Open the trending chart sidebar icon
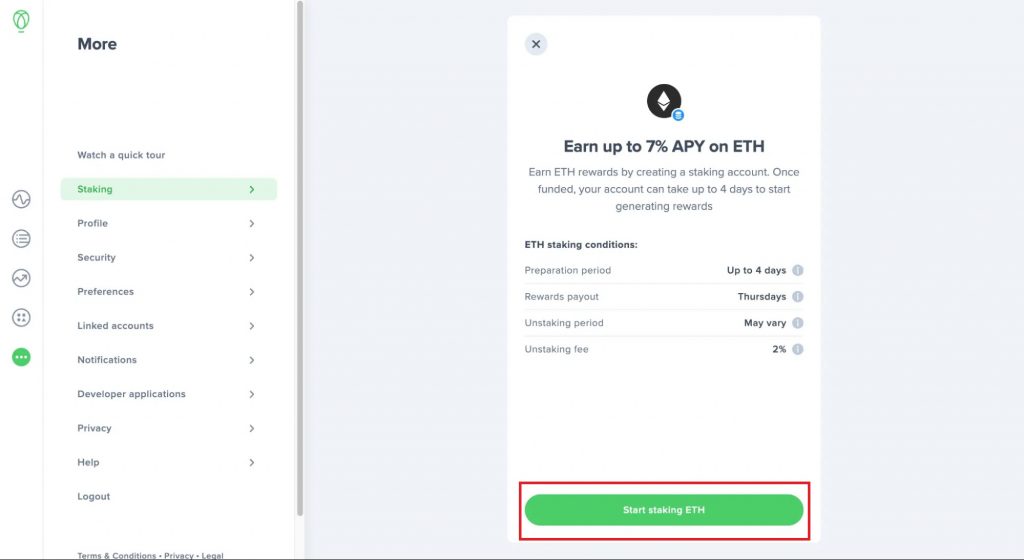 [21, 278]
